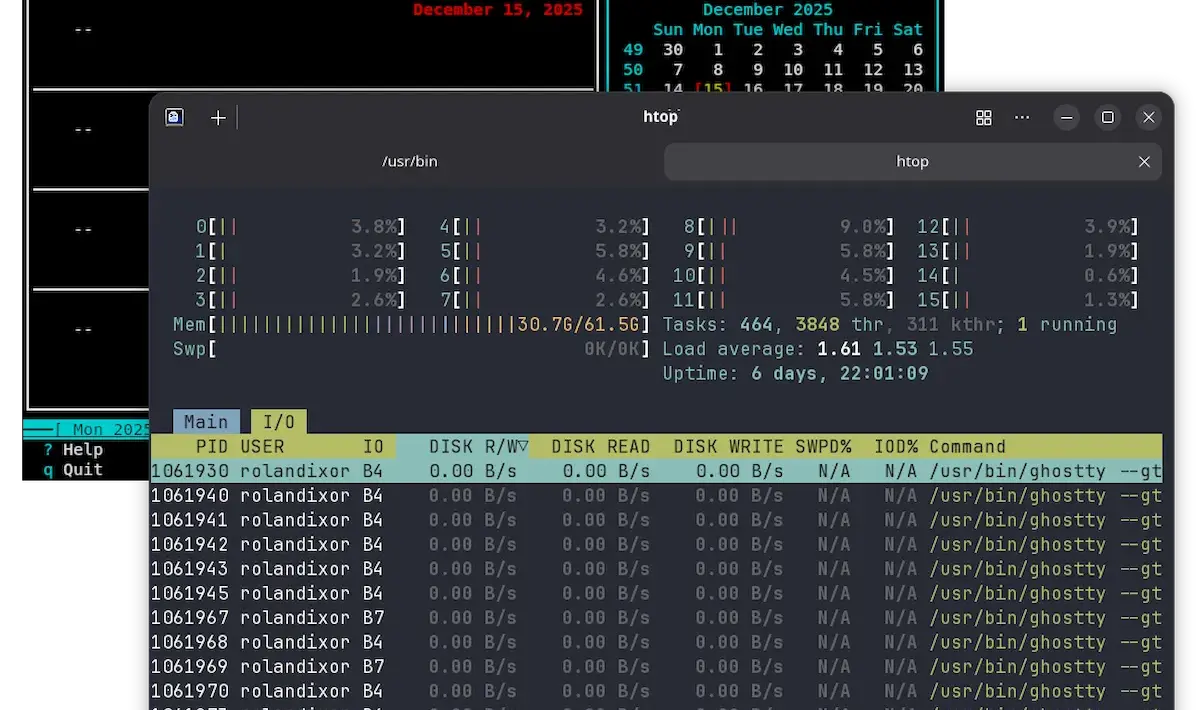Image resolution: width=1200 pixels, height=710 pixels.
Task: Select process row with PID 1061970
Action: pyautogui.click(x=656, y=691)
